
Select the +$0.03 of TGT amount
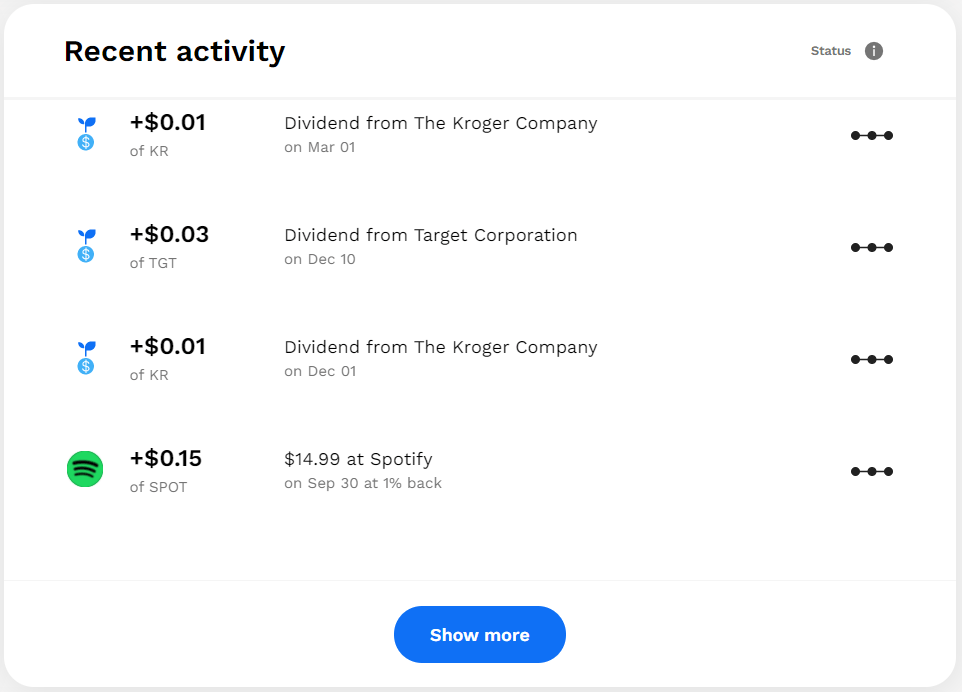(169, 235)
